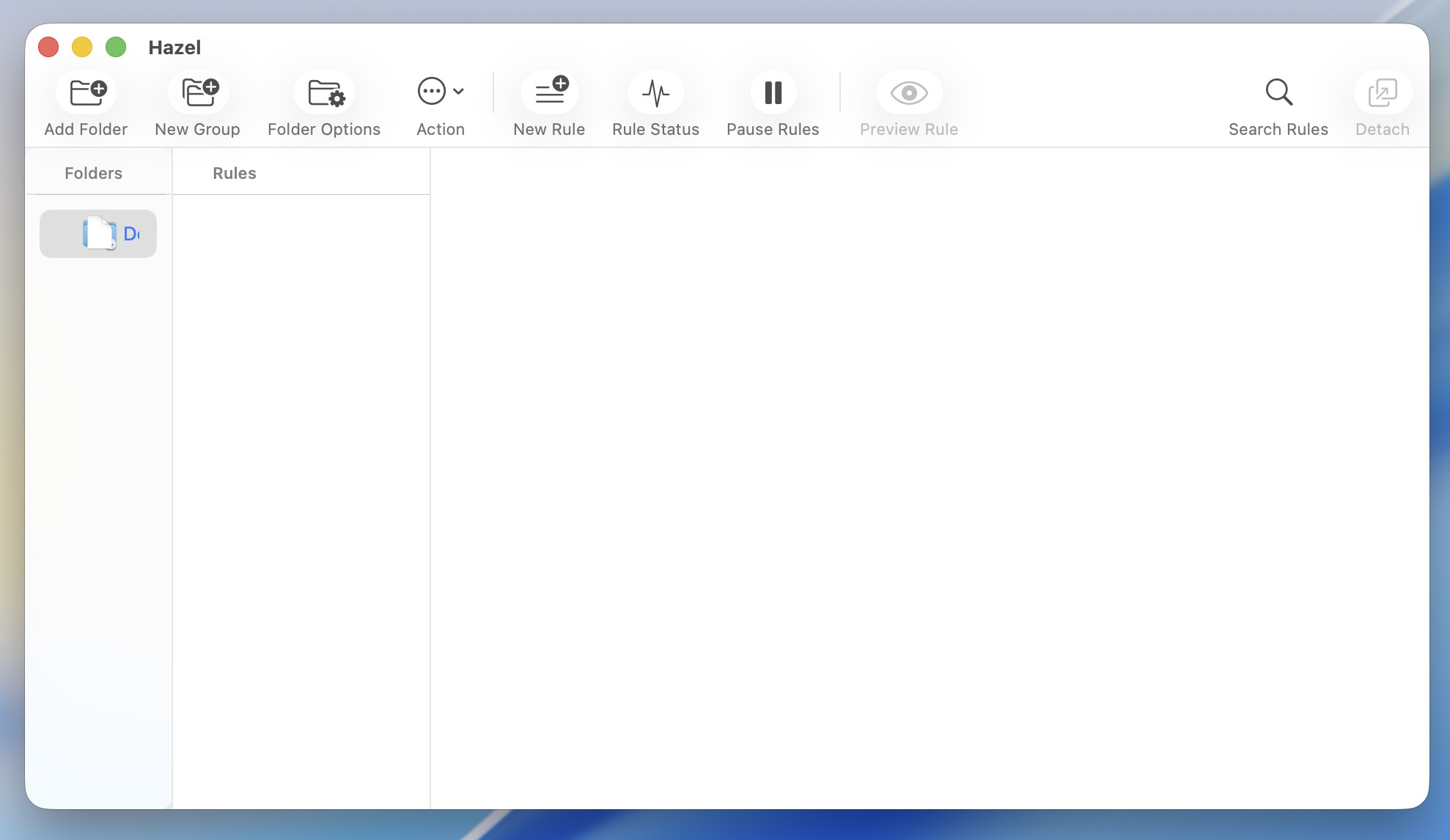1450x840 pixels.
Task: Click the Detach window icon
Action: (1382, 92)
